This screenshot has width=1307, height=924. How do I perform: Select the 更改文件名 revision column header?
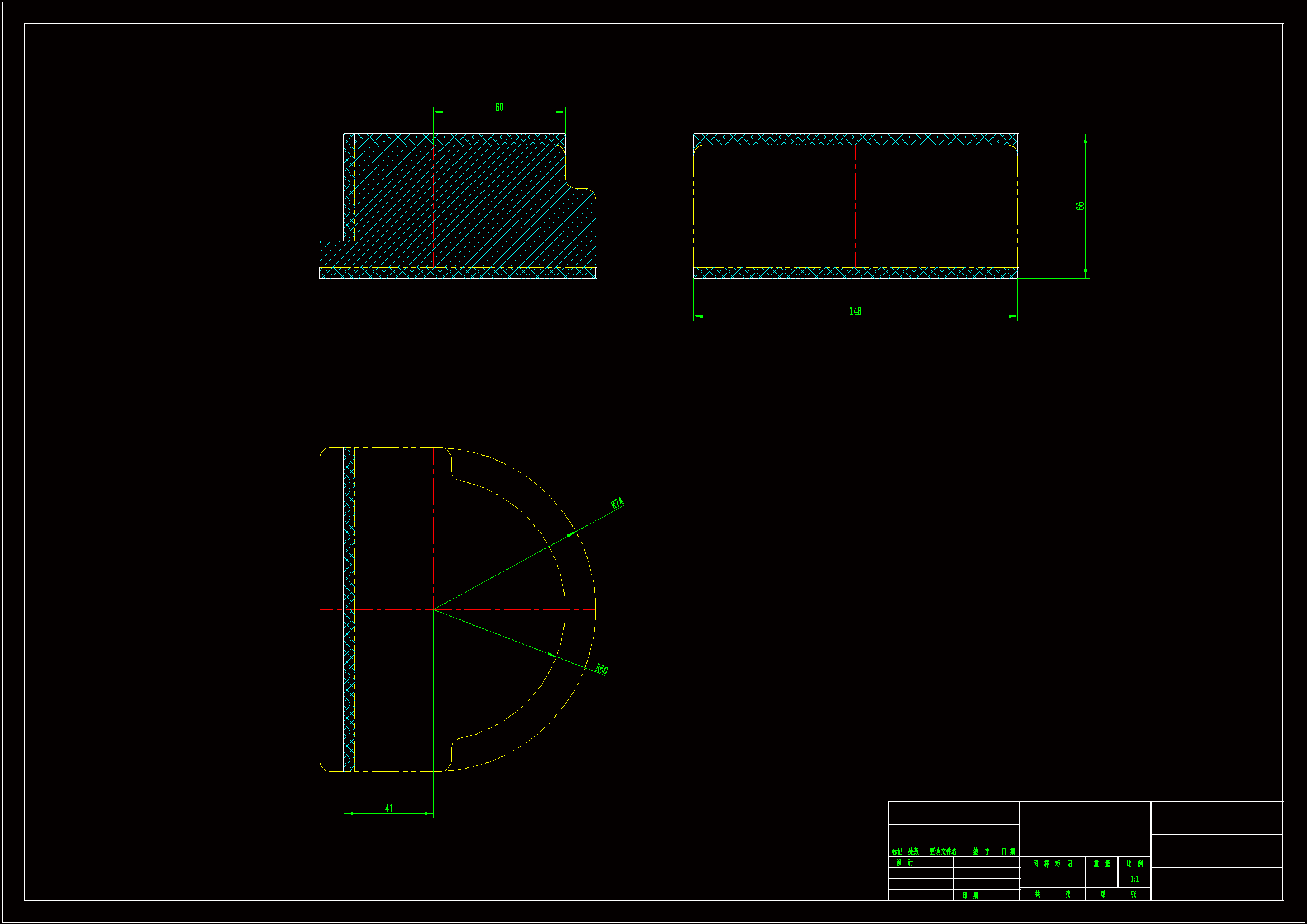point(943,852)
